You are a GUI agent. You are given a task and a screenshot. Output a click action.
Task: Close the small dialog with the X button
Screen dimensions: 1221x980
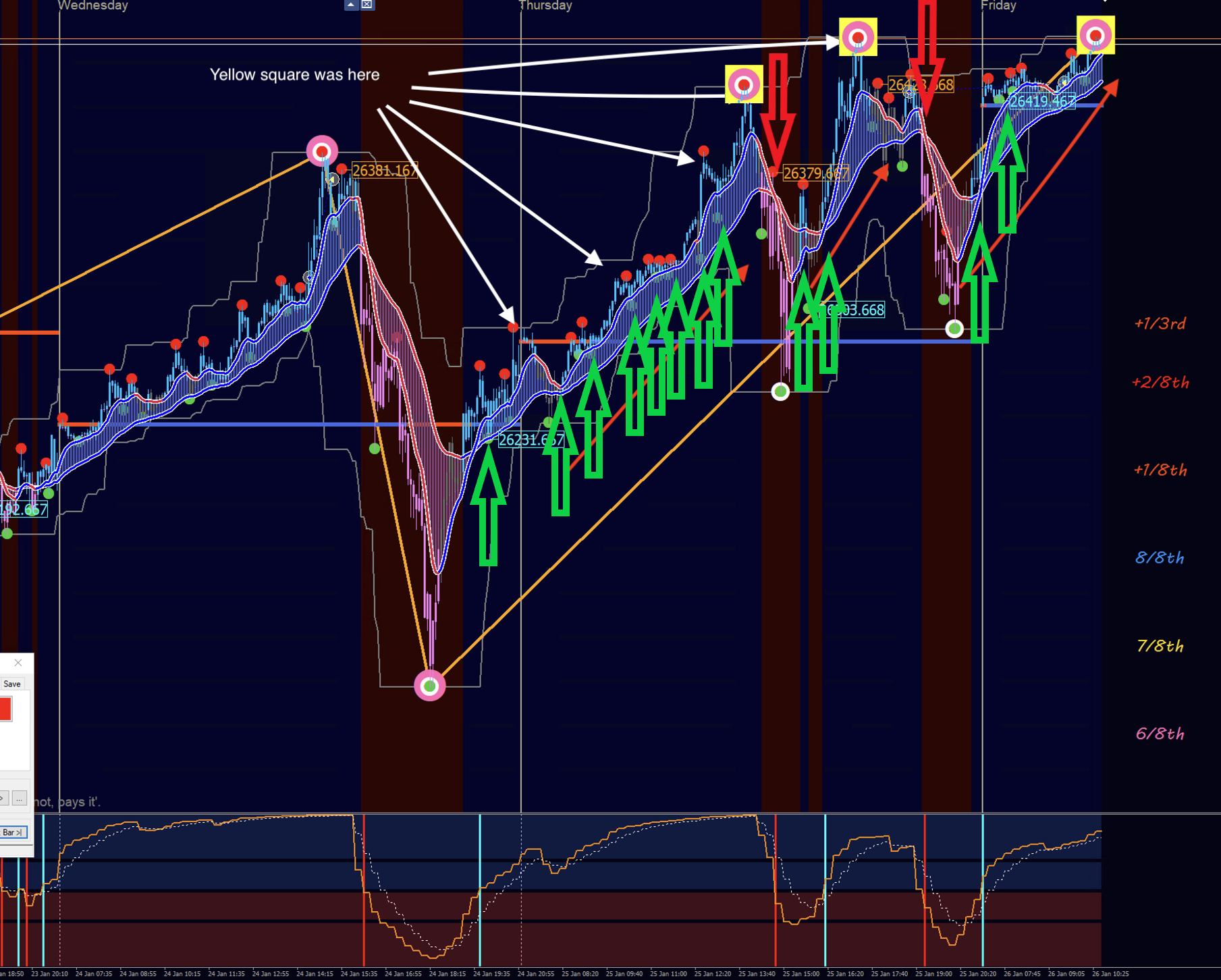point(18,663)
